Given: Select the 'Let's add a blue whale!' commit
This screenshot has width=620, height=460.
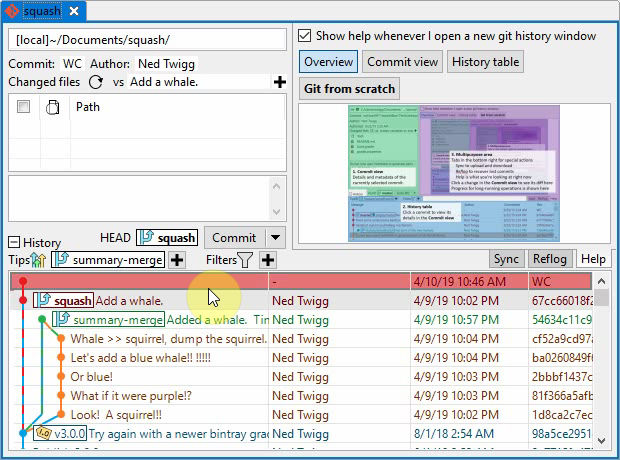Looking at the screenshot, I should coord(140,357).
